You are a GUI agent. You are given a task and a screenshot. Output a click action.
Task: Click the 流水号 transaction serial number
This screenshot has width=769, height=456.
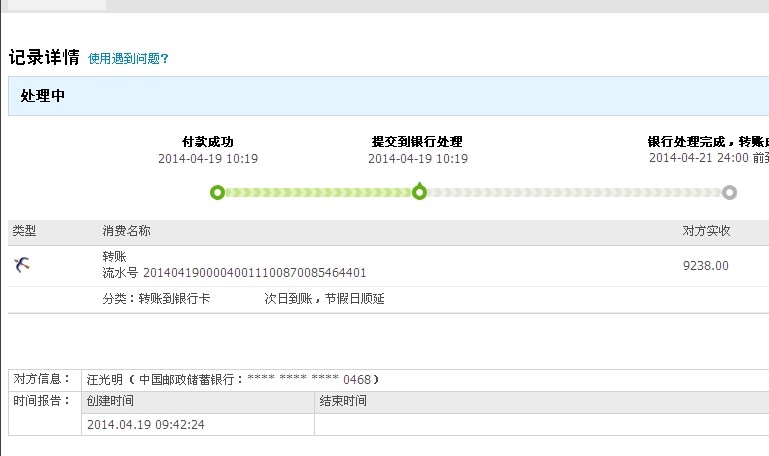[234, 273]
